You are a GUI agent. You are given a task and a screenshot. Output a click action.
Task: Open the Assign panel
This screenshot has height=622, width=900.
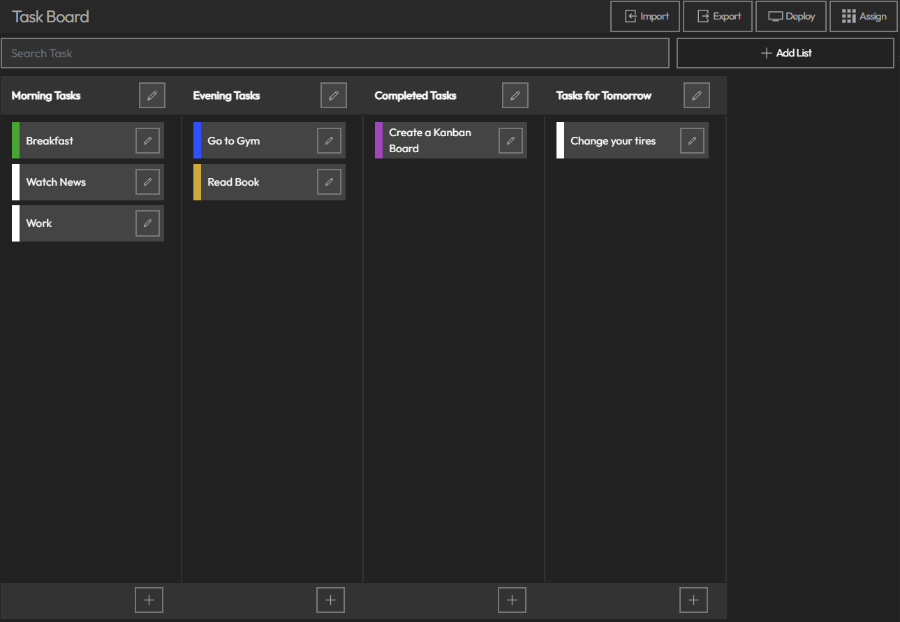click(x=863, y=16)
